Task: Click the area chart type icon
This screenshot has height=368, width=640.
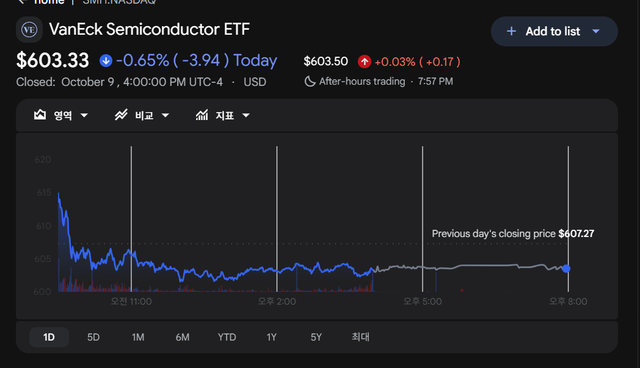Action: [x=40, y=115]
